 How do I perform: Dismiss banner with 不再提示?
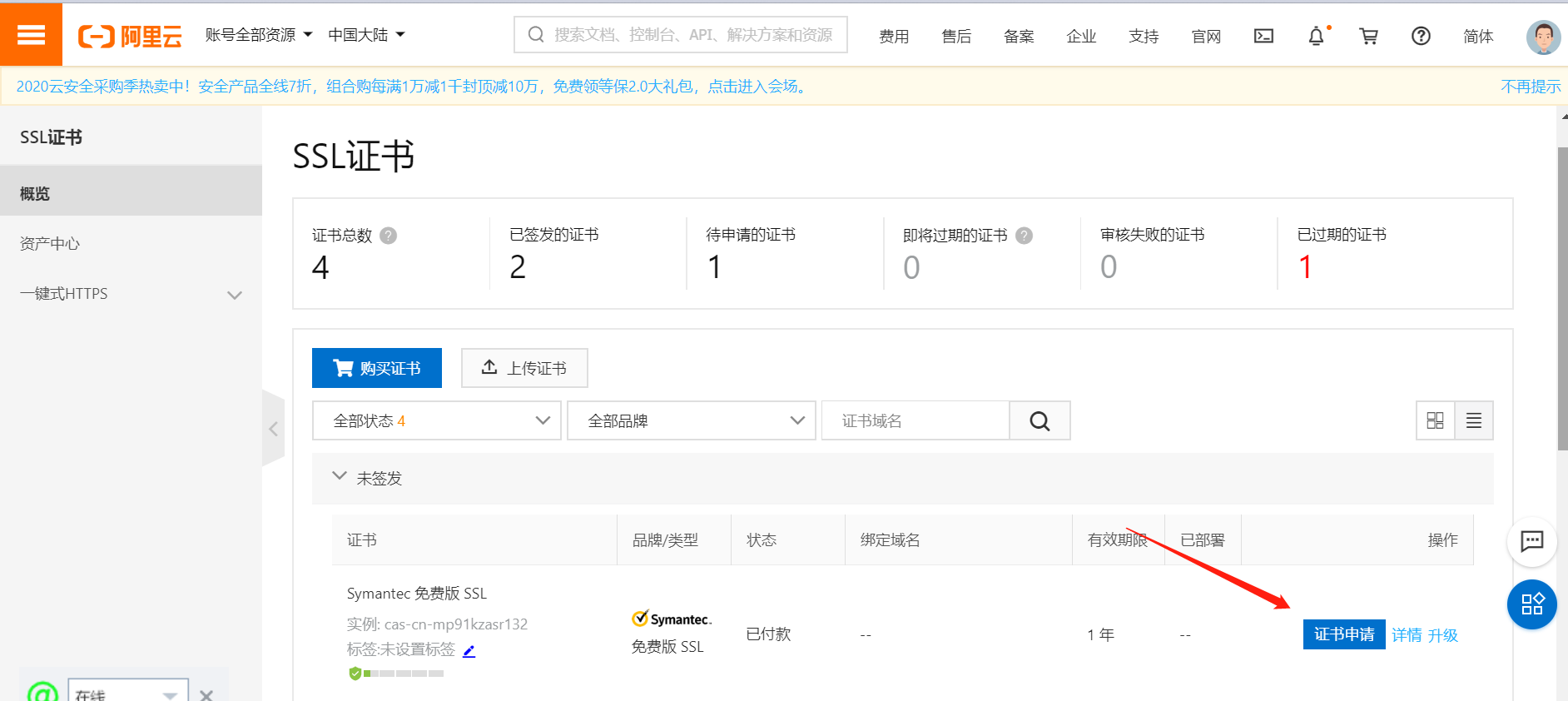[x=1531, y=87]
